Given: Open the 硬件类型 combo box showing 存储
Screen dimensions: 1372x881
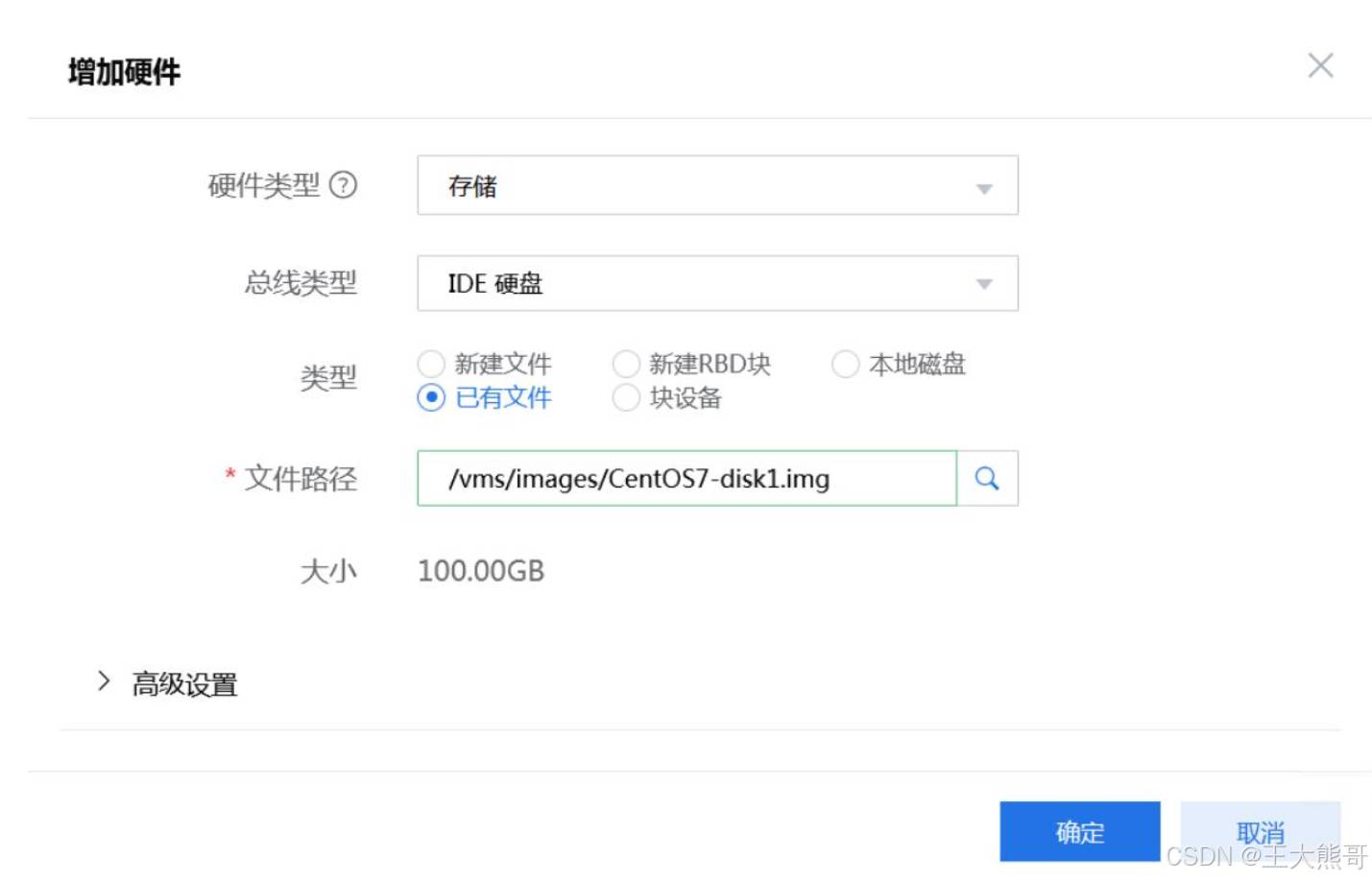Looking at the screenshot, I should coord(701,186).
